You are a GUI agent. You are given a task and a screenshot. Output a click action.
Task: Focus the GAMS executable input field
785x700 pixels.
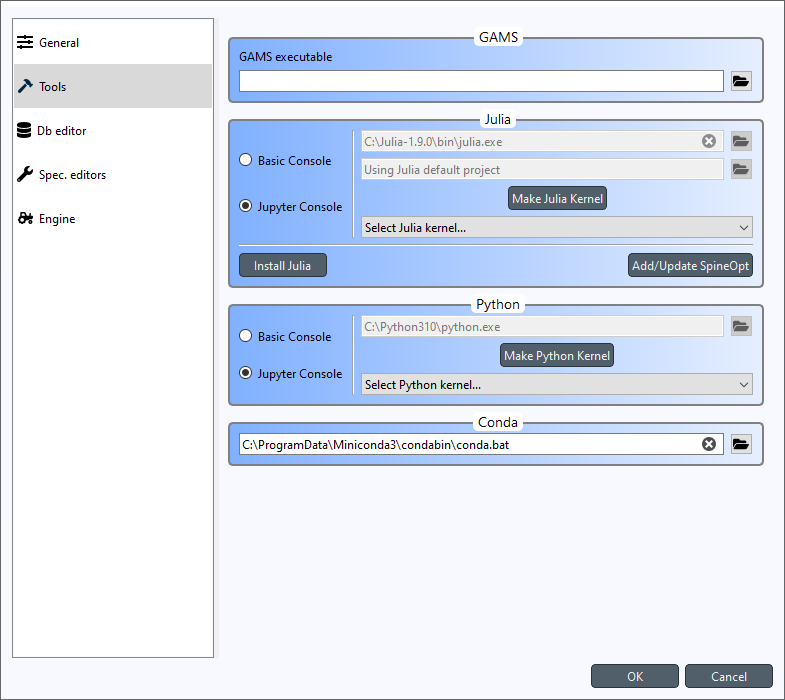tap(481, 81)
